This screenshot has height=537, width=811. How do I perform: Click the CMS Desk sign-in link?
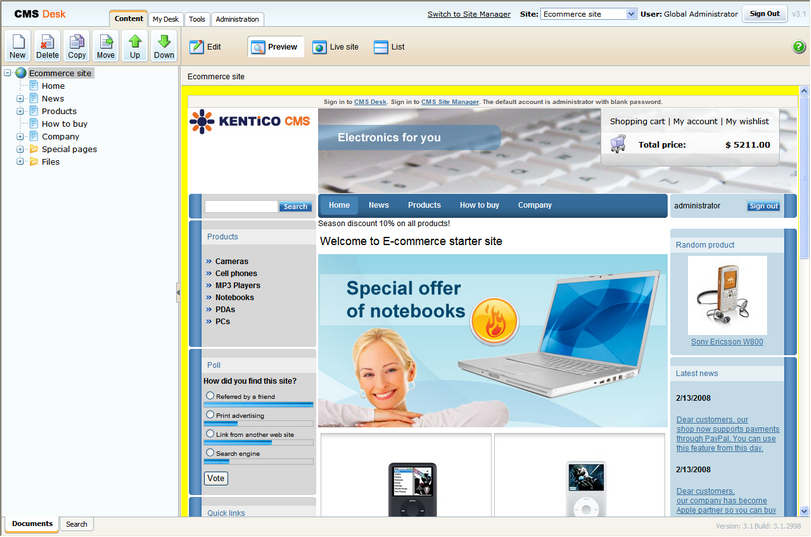(370, 102)
